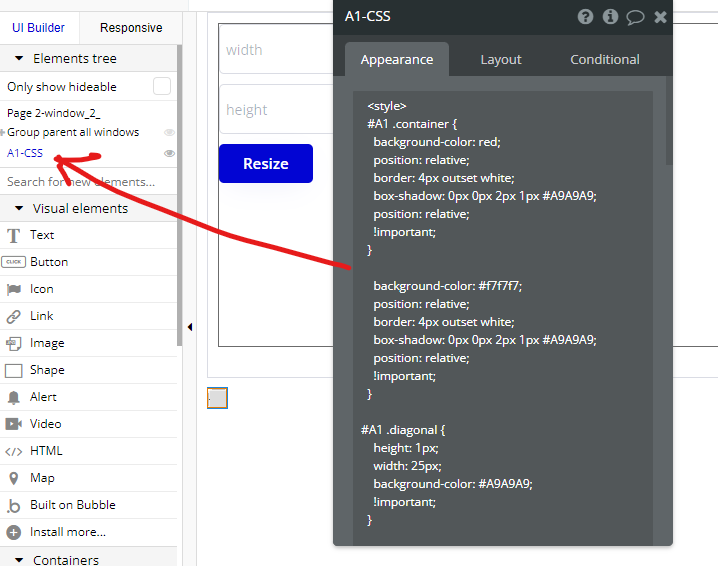The height and width of the screenshot is (566, 718).
Task: Open the comment bubble in A1-CSS header
Action: (635, 17)
